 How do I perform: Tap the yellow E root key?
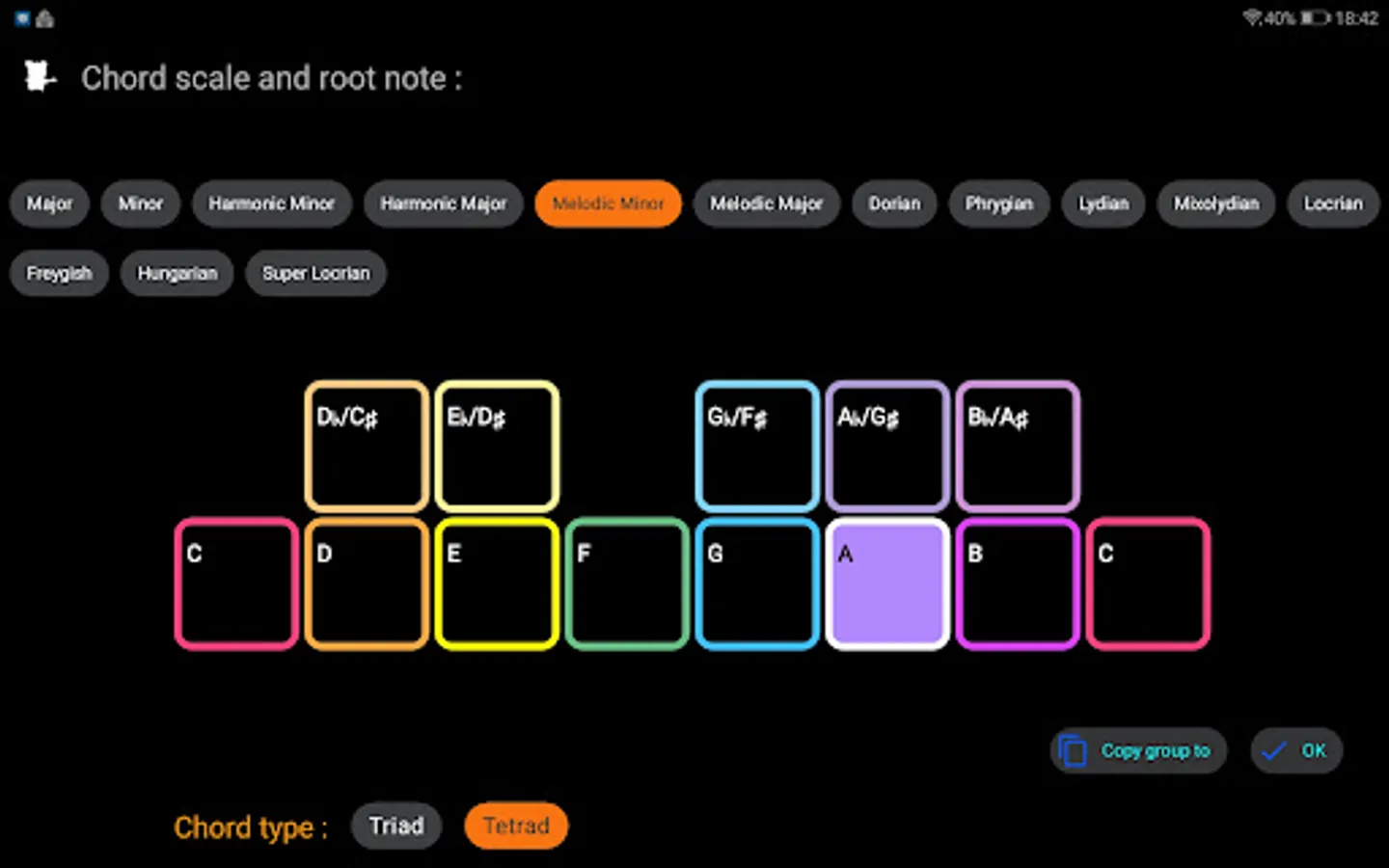497,583
